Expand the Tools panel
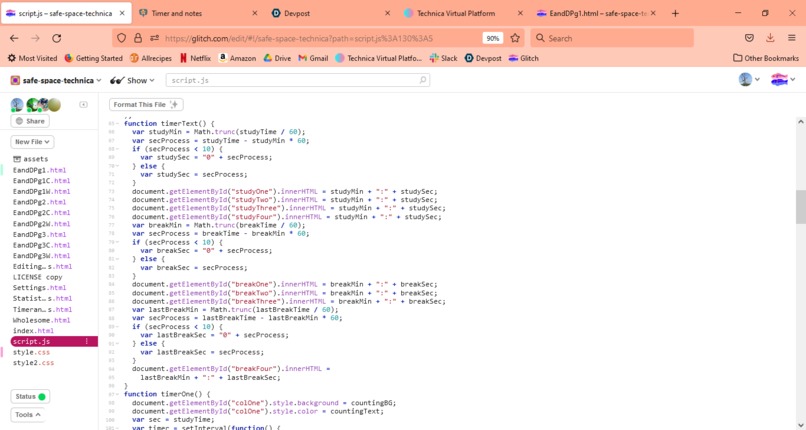This screenshot has width=806, height=430. pyautogui.click(x=28, y=415)
